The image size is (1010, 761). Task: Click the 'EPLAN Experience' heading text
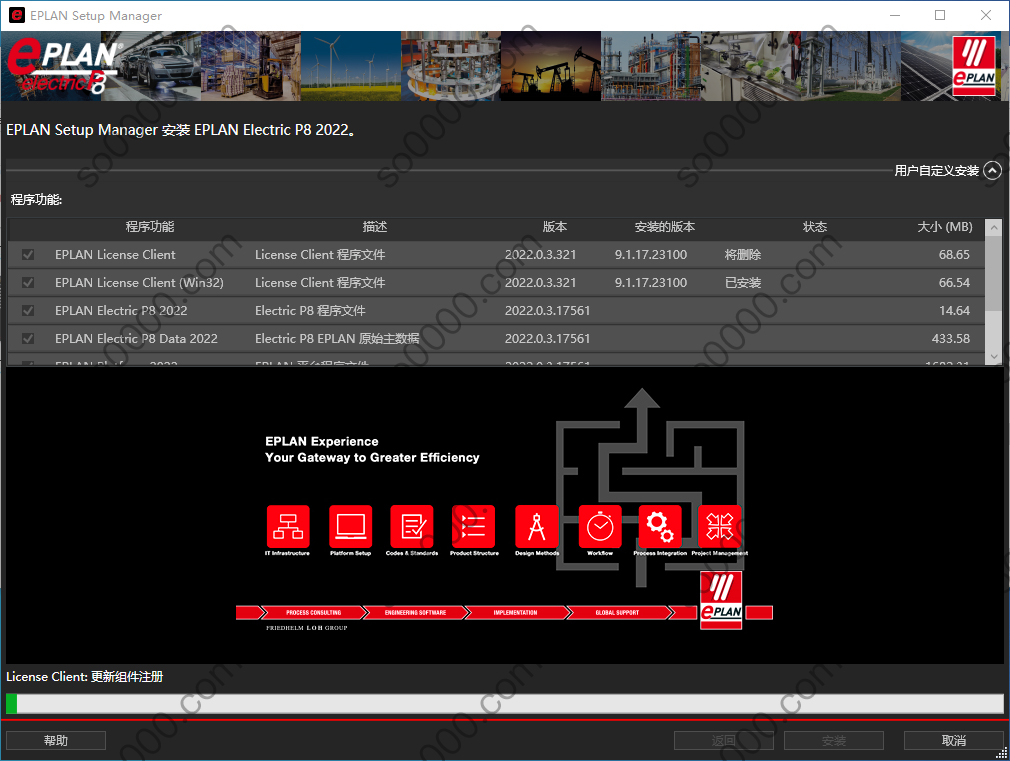coord(321,441)
